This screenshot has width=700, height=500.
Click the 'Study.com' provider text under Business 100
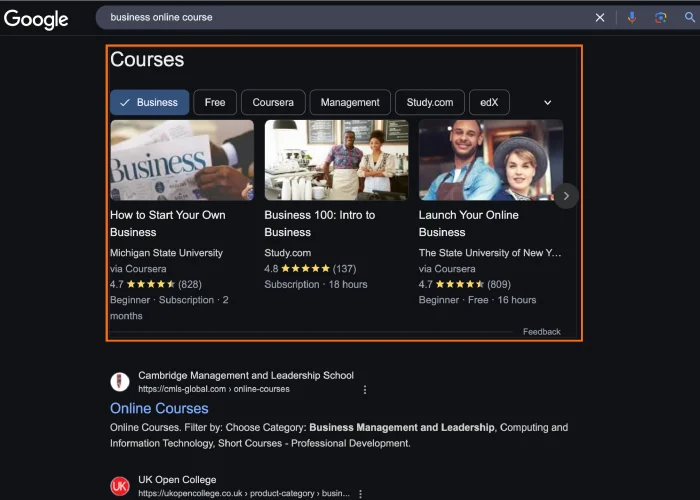pyautogui.click(x=288, y=253)
